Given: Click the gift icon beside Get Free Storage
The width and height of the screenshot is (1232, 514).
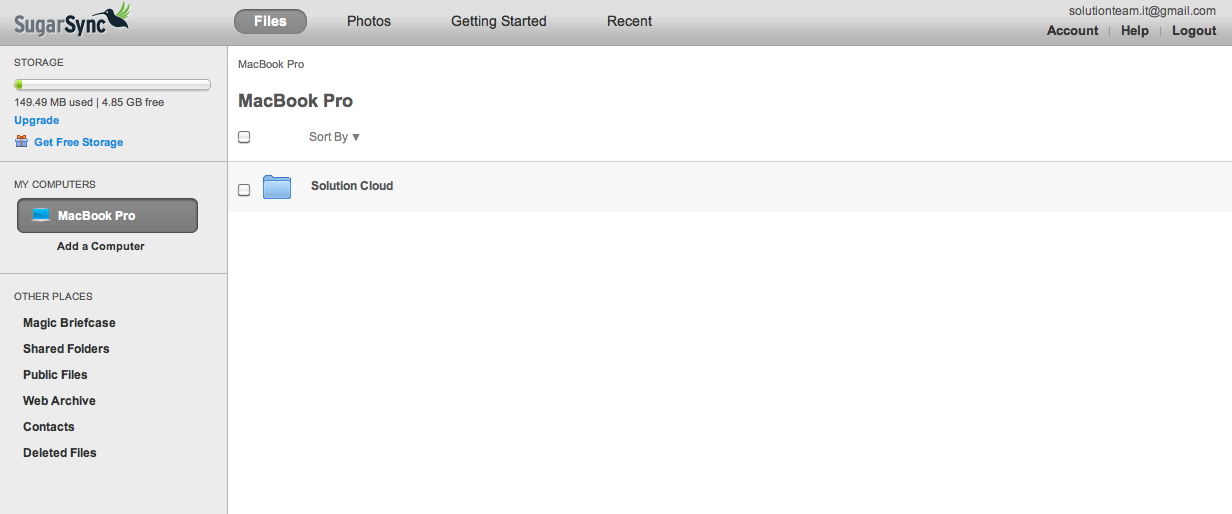Looking at the screenshot, I should (x=21, y=142).
